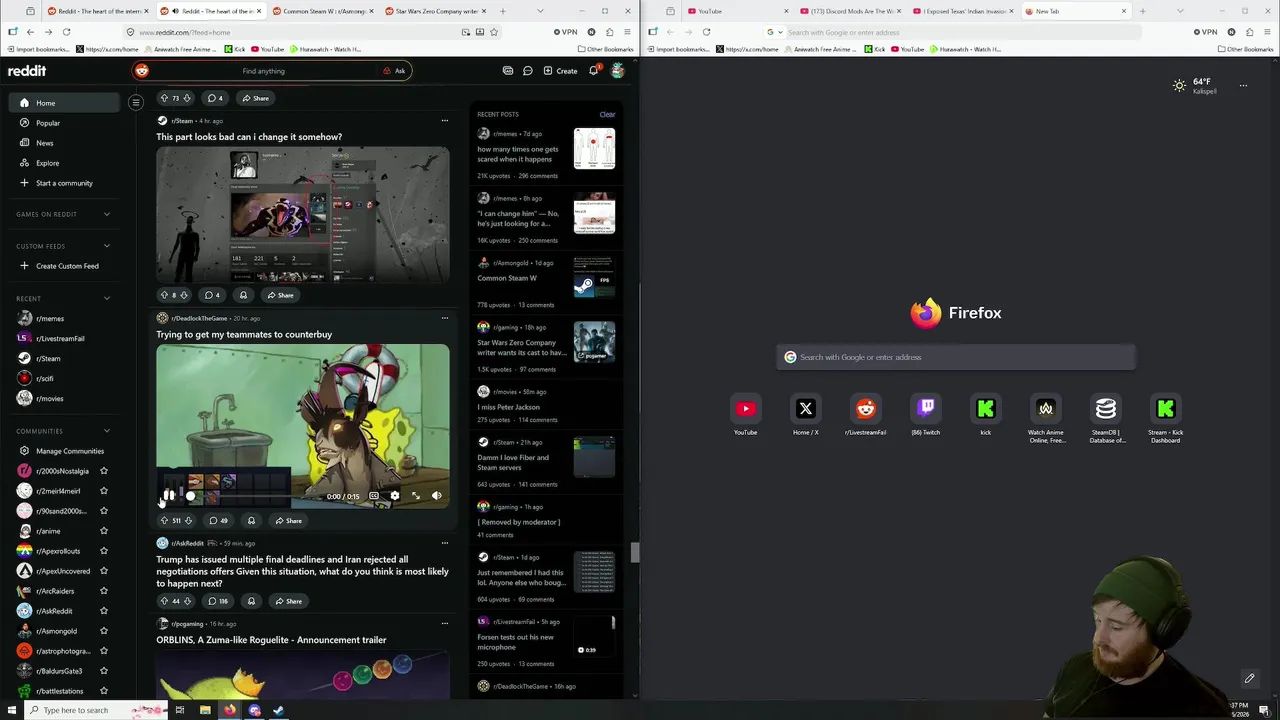Screen dimensions: 1280x720
Task: Open 116 comments on AskReddit post
Action: (x=217, y=601)
